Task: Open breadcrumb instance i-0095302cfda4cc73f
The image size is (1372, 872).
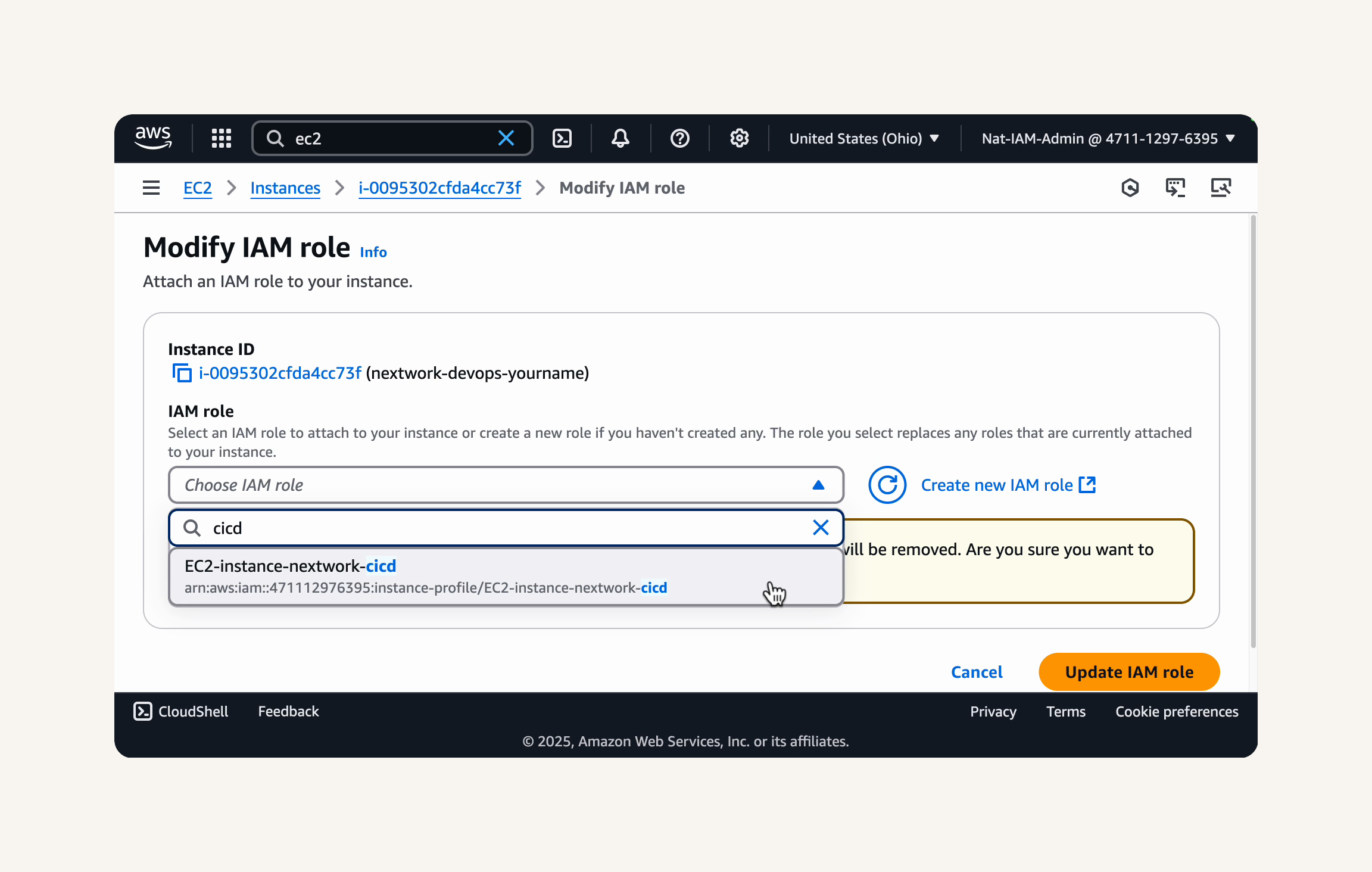Action: (x=439, y=188)
